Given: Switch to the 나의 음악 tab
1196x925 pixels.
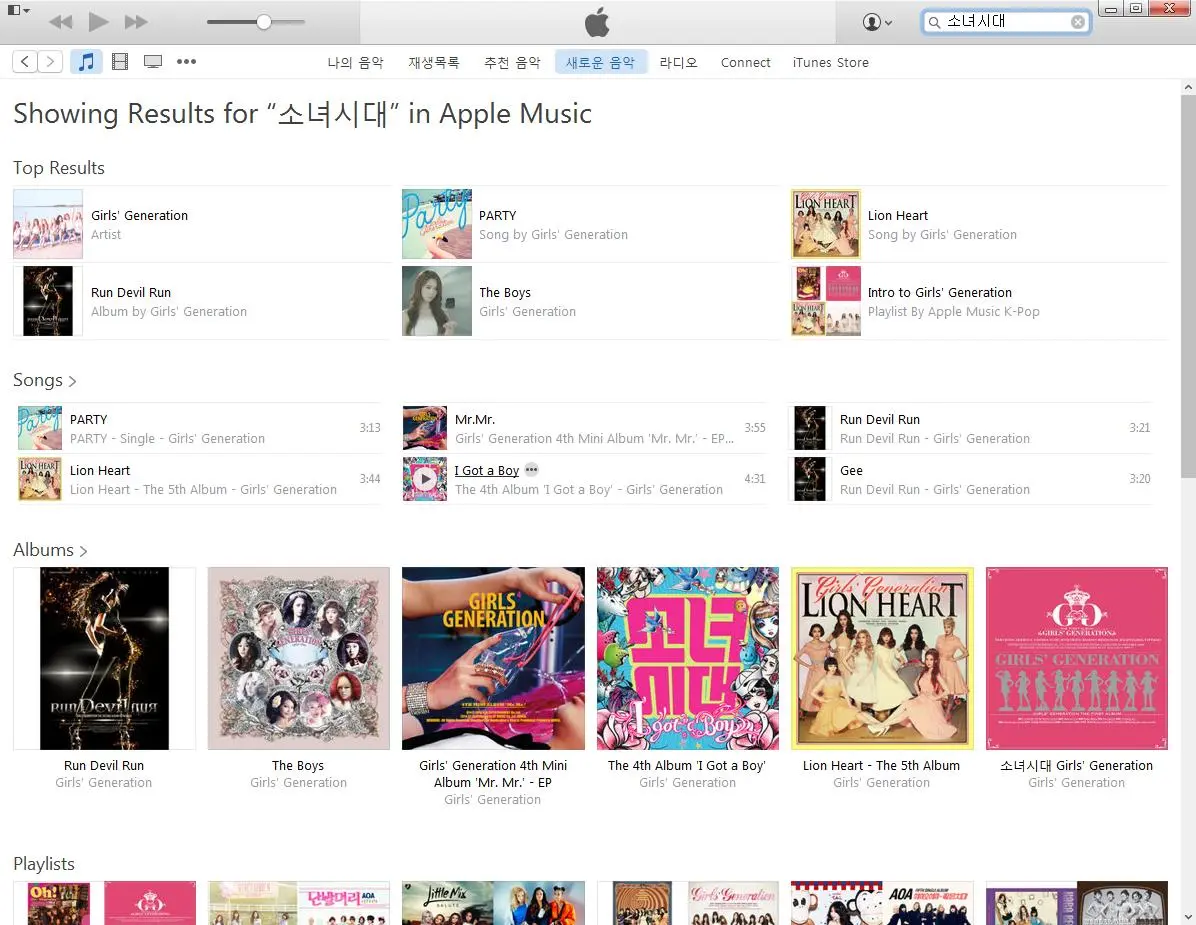Looking at the screenshot, I should [355, 63].
